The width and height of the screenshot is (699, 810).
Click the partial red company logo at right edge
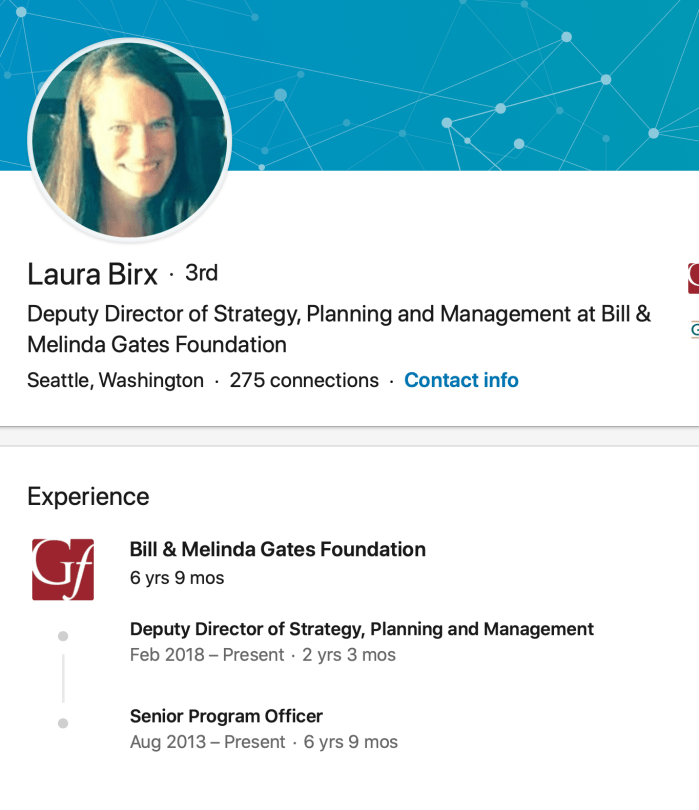693,278
